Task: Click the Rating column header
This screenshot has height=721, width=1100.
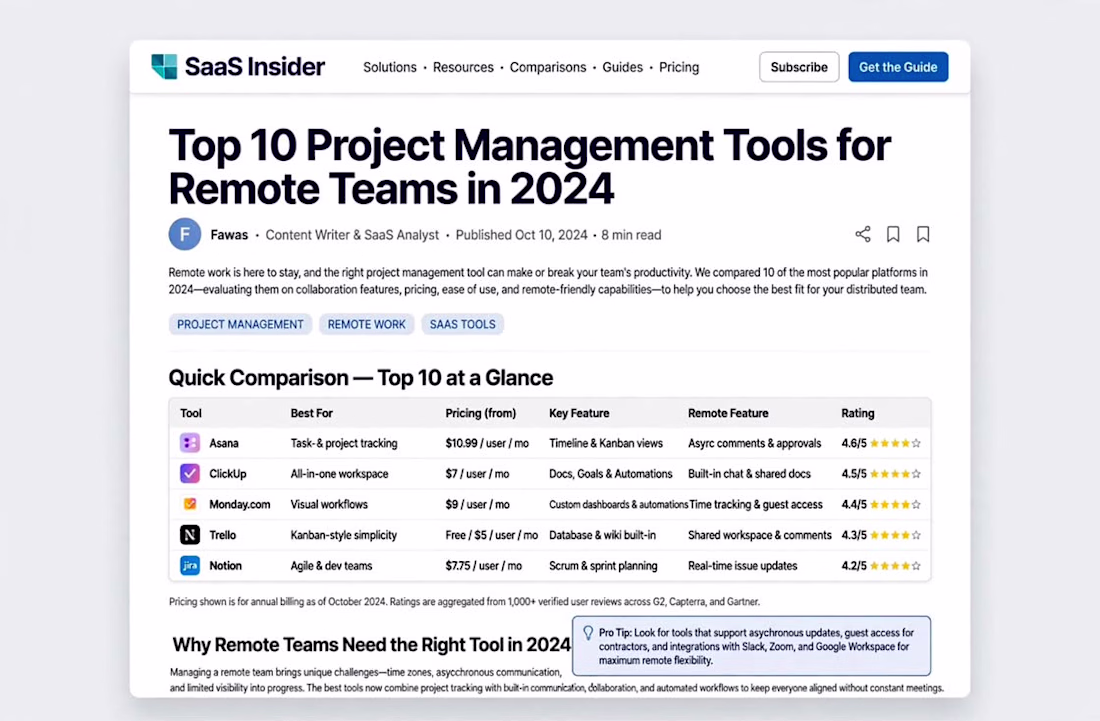Action: click(858, 413)
